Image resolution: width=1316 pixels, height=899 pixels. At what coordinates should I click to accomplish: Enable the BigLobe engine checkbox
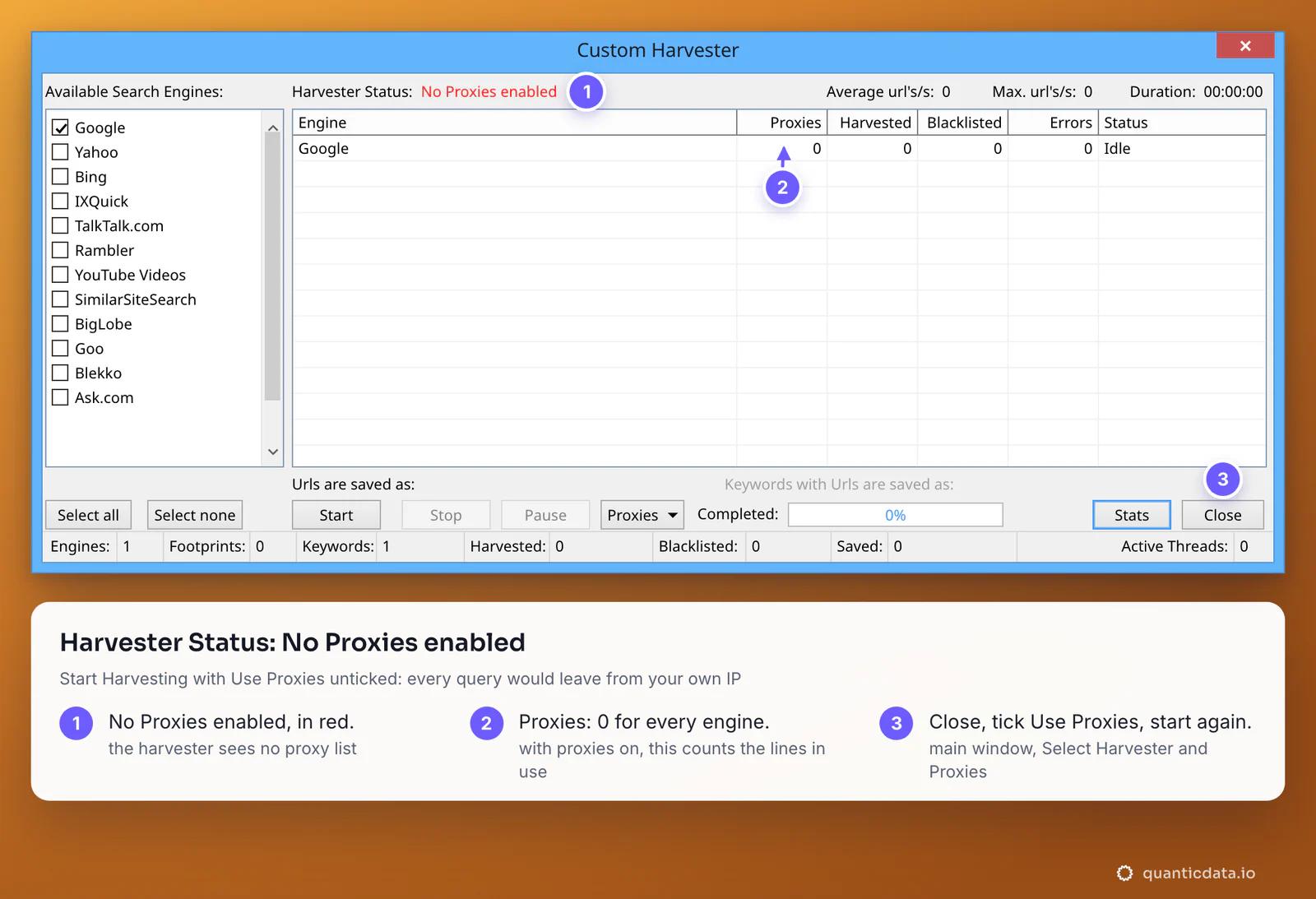[60, 324]
